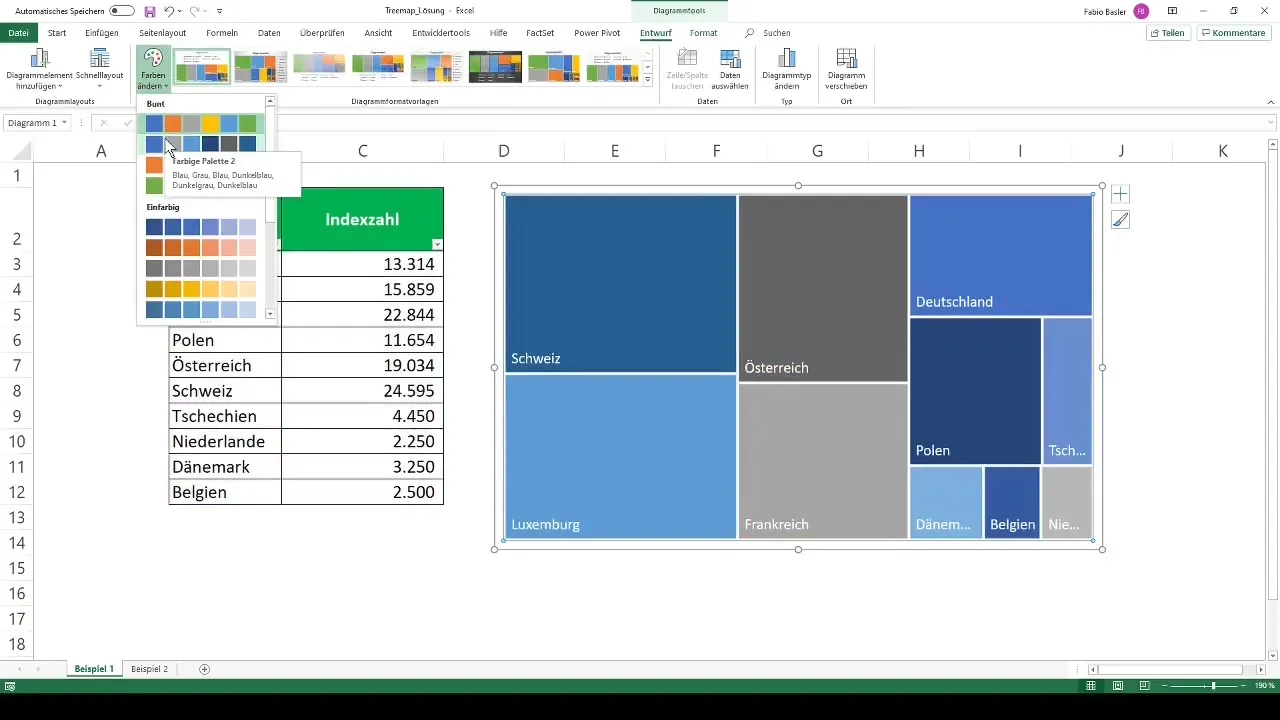Screen dimensions: 1280x720
Task: Switch to the Formeln ribbon tab
Action: point(222,33)
